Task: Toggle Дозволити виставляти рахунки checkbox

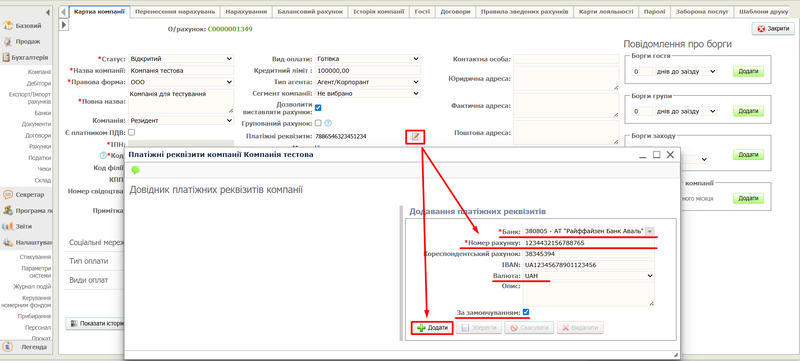Action: click(318, 108)
